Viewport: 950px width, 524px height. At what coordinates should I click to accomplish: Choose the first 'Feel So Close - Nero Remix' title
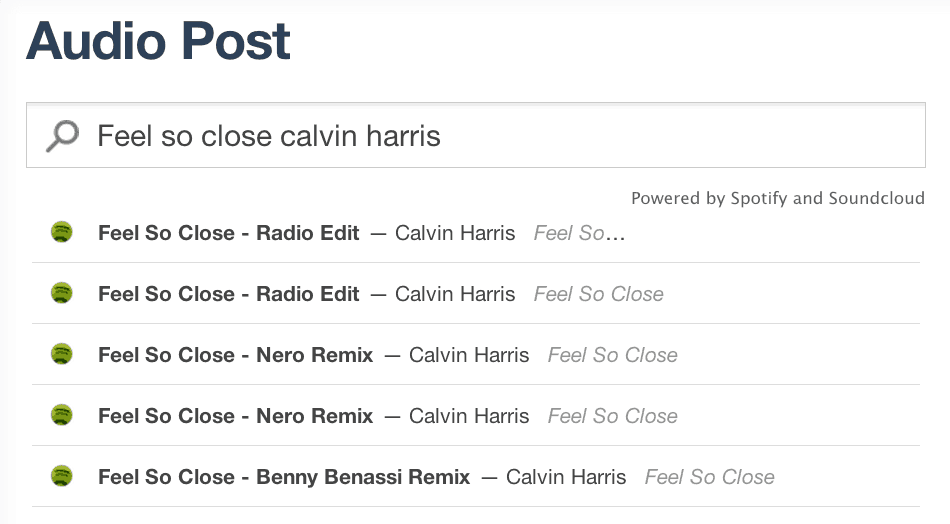[236, 355]
